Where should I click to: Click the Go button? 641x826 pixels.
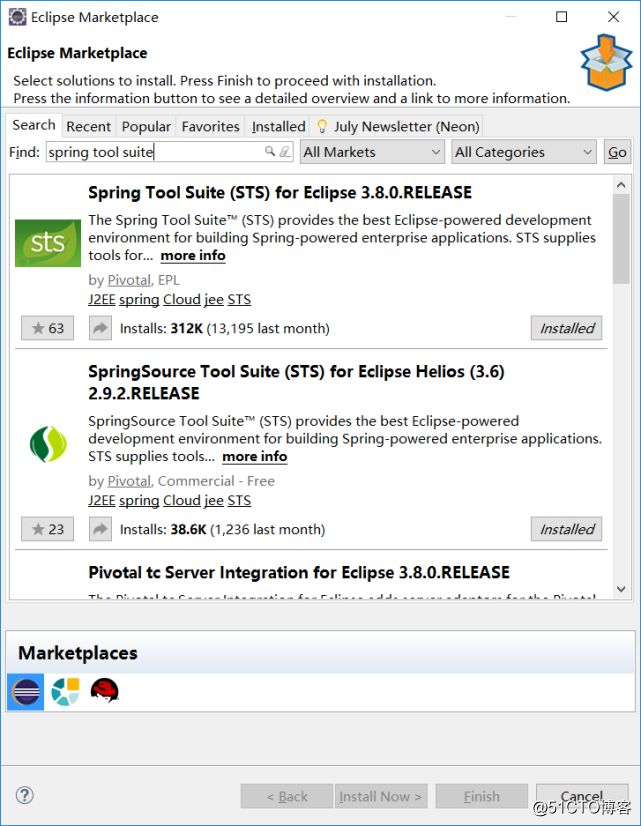pos(617,152)
